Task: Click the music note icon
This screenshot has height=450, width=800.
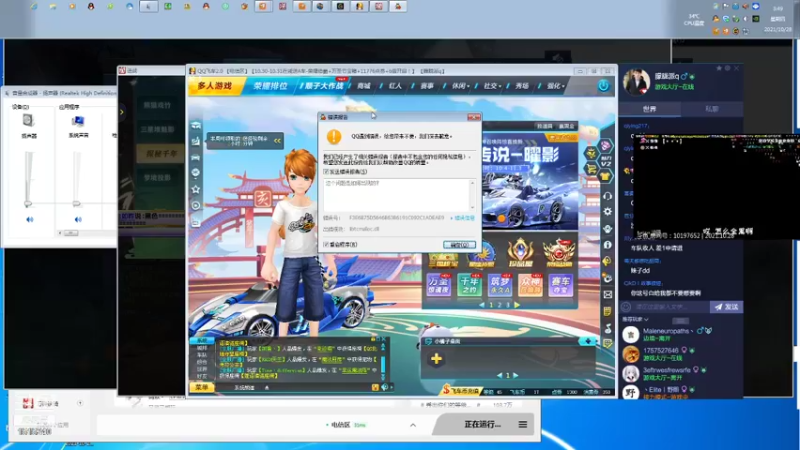Action: (x=607, y=328)
